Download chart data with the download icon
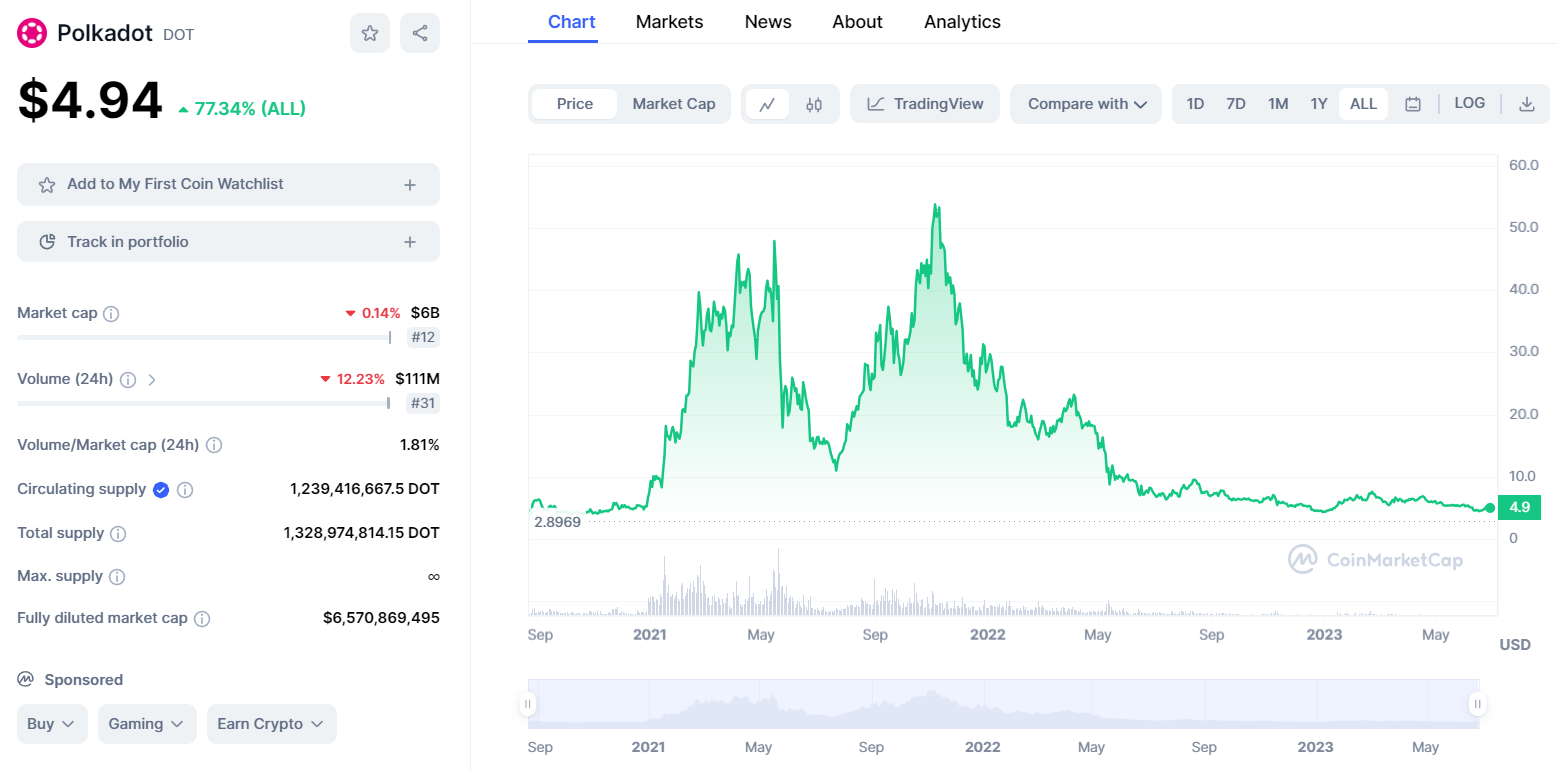The image size is (1557, 771). click(1527, 104)
